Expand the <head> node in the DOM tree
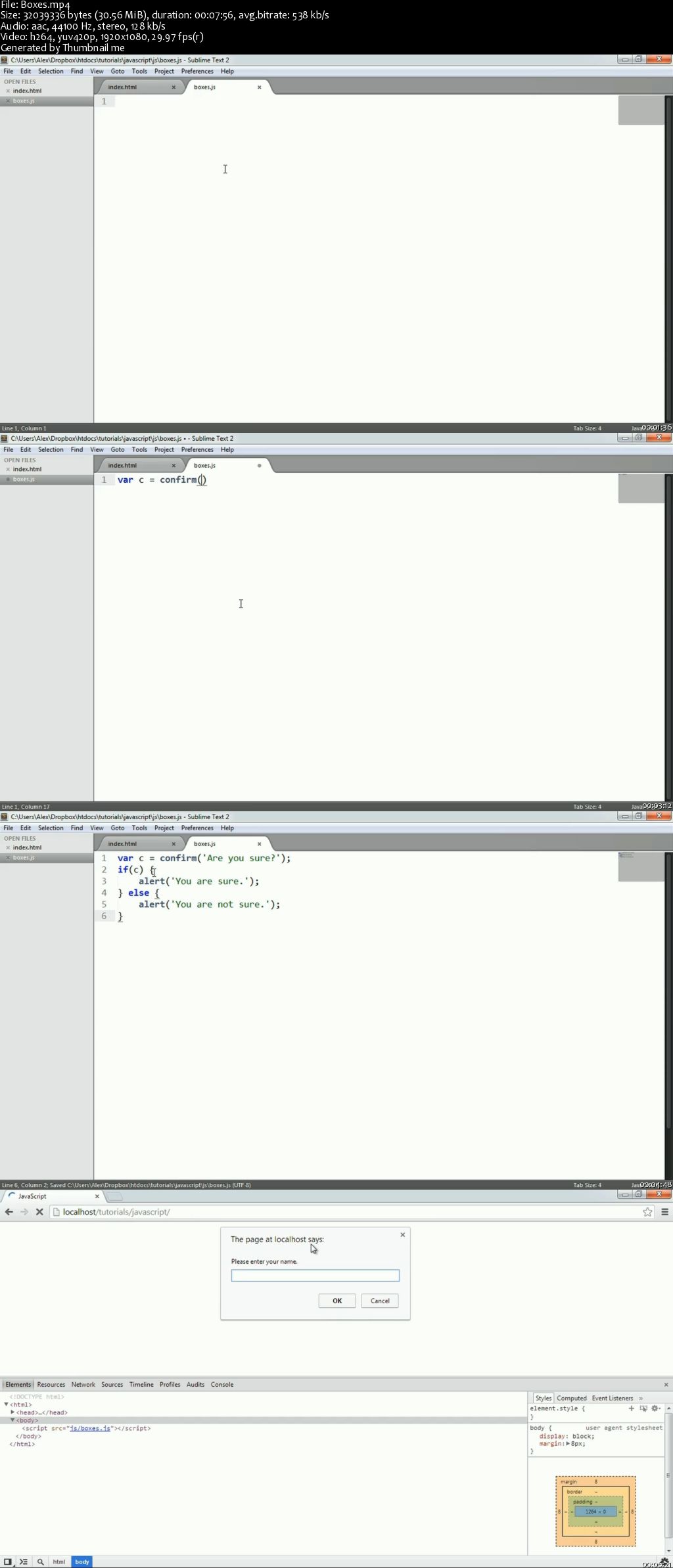Screen dimensions: 673x1568 click(12, 1412)
